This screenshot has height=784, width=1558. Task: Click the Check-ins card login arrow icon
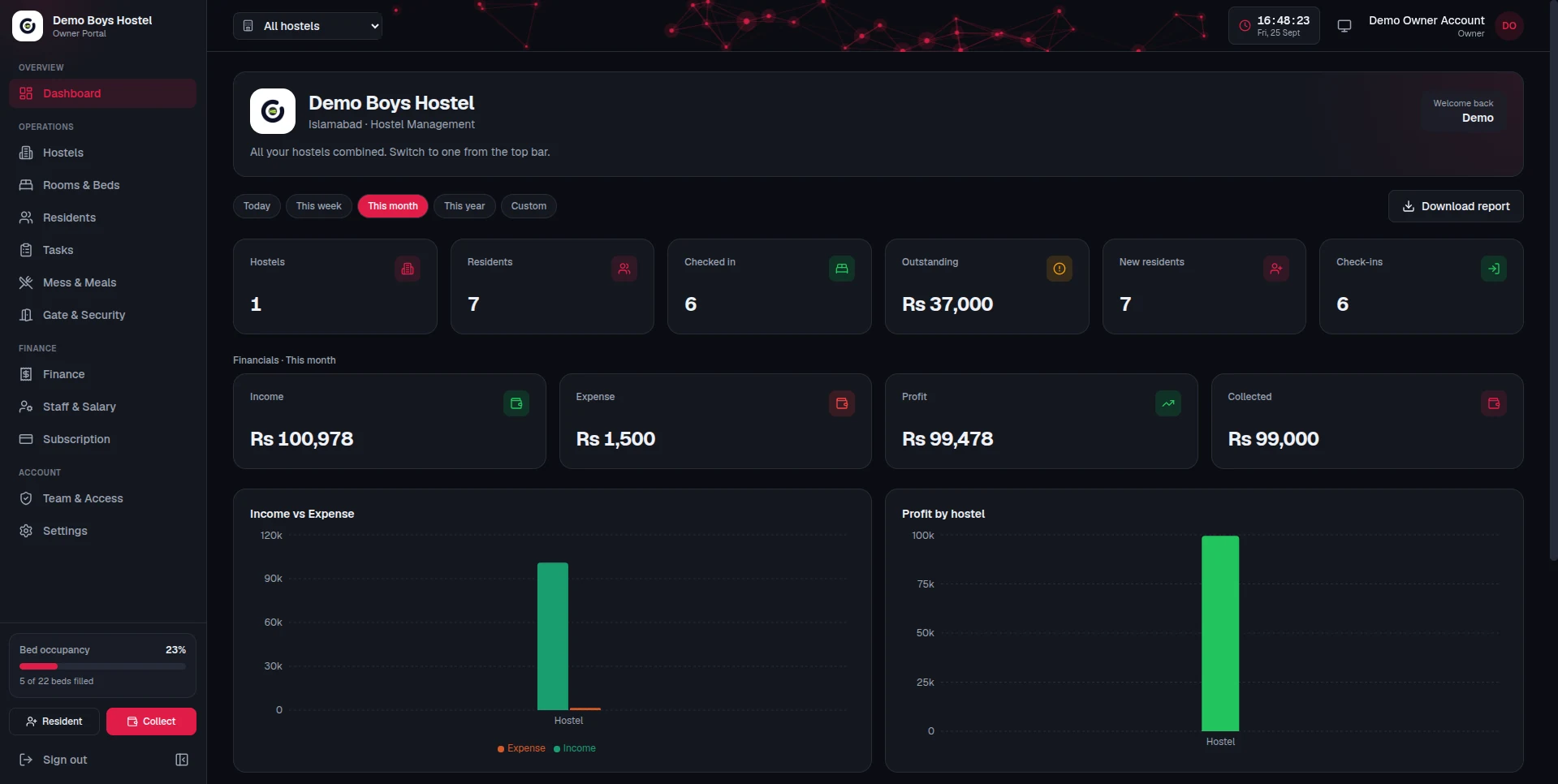1494,269
